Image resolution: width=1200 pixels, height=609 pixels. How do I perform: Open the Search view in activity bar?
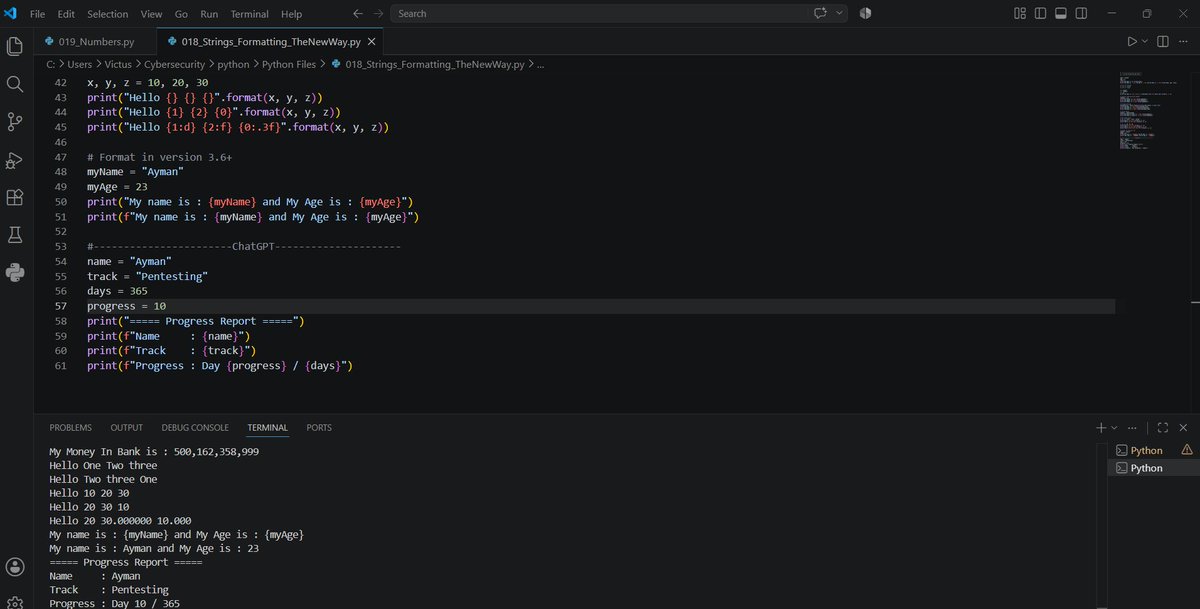point(15,84)
